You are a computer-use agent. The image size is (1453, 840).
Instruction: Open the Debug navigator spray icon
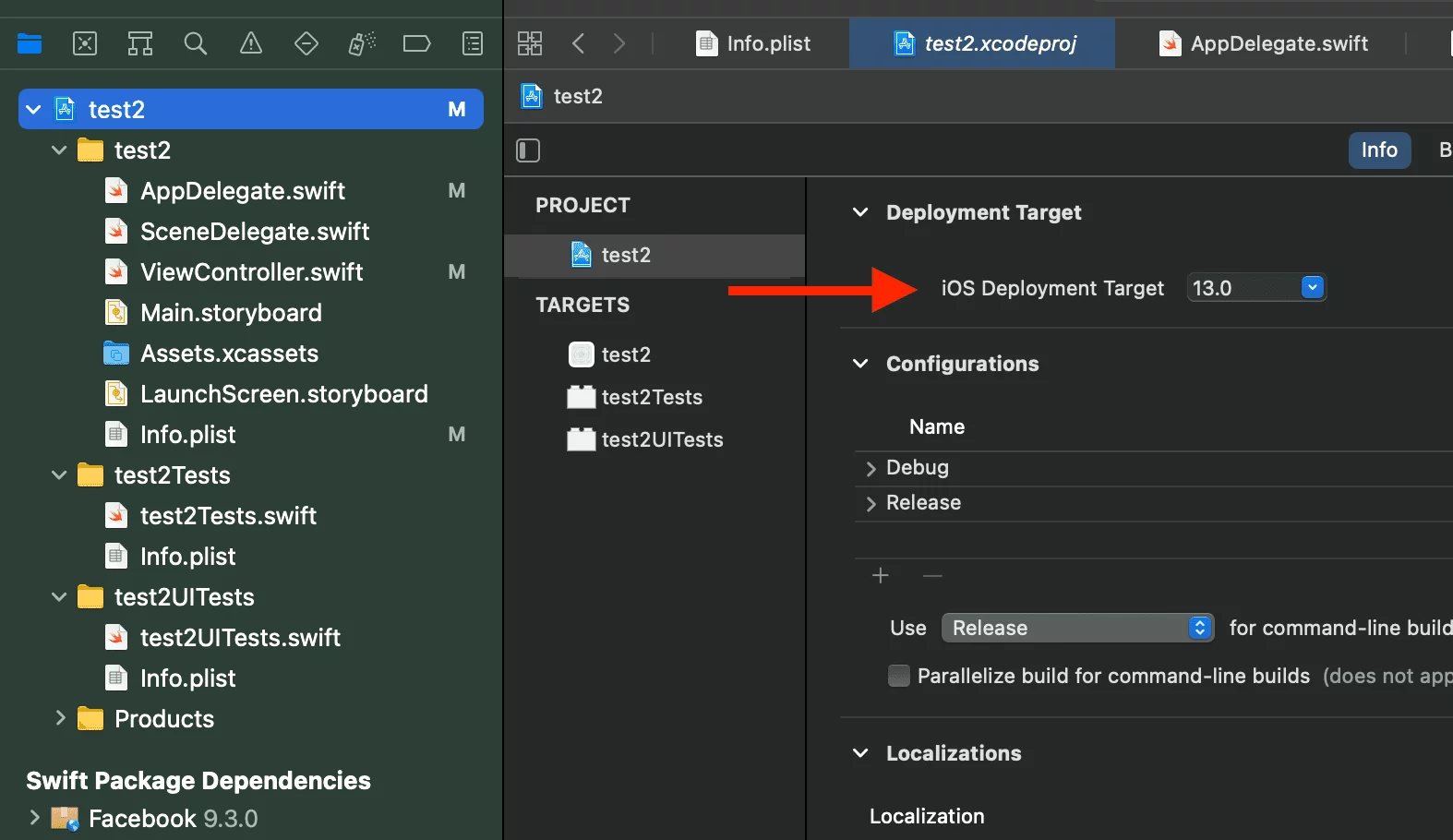click(362, 43)
